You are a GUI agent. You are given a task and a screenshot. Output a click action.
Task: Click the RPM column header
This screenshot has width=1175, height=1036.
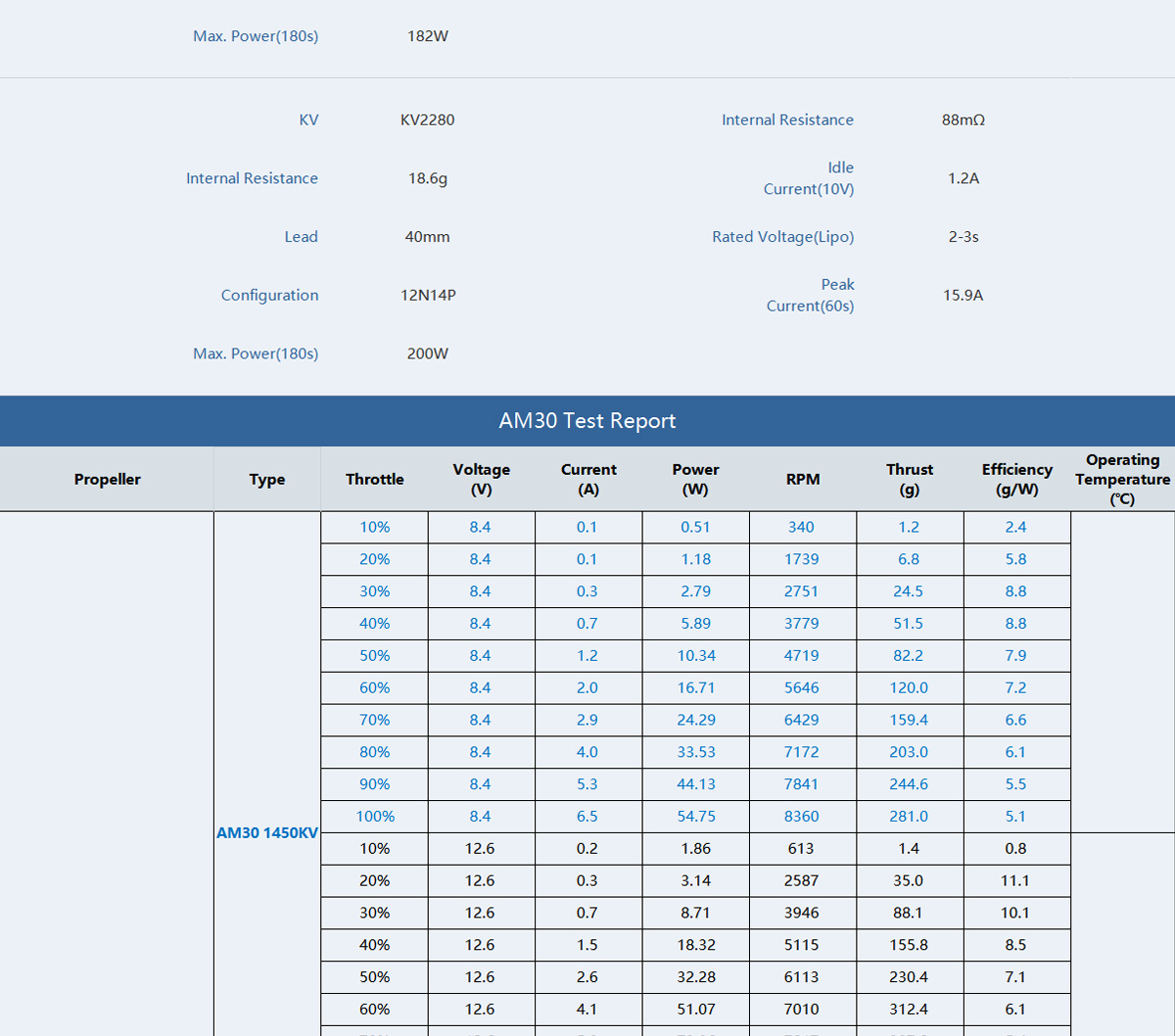point(803,479)
